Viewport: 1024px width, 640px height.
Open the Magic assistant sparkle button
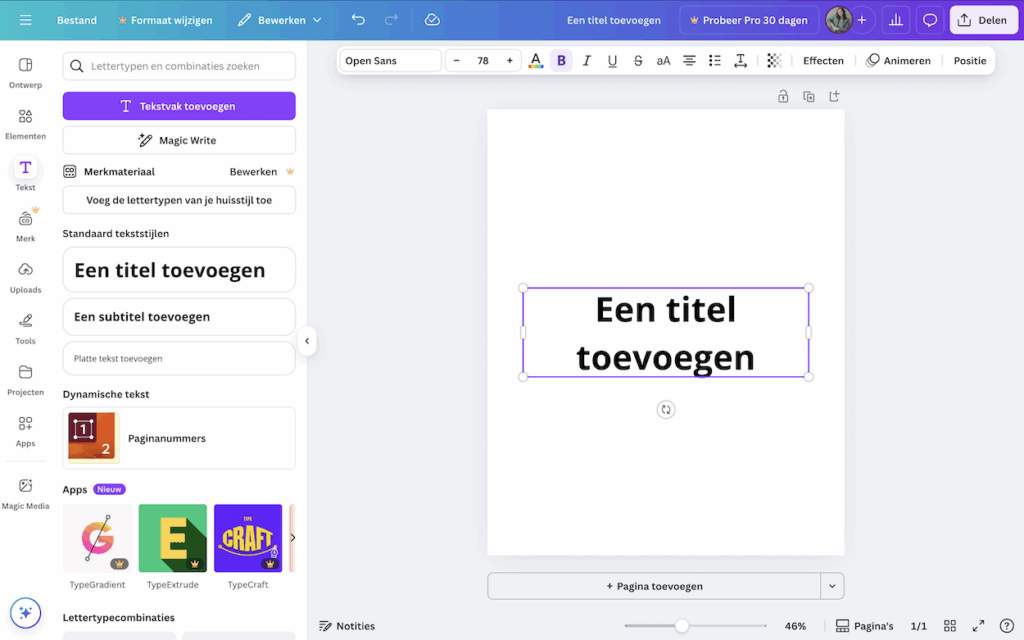pyautogui.click(x=26, y=612)
